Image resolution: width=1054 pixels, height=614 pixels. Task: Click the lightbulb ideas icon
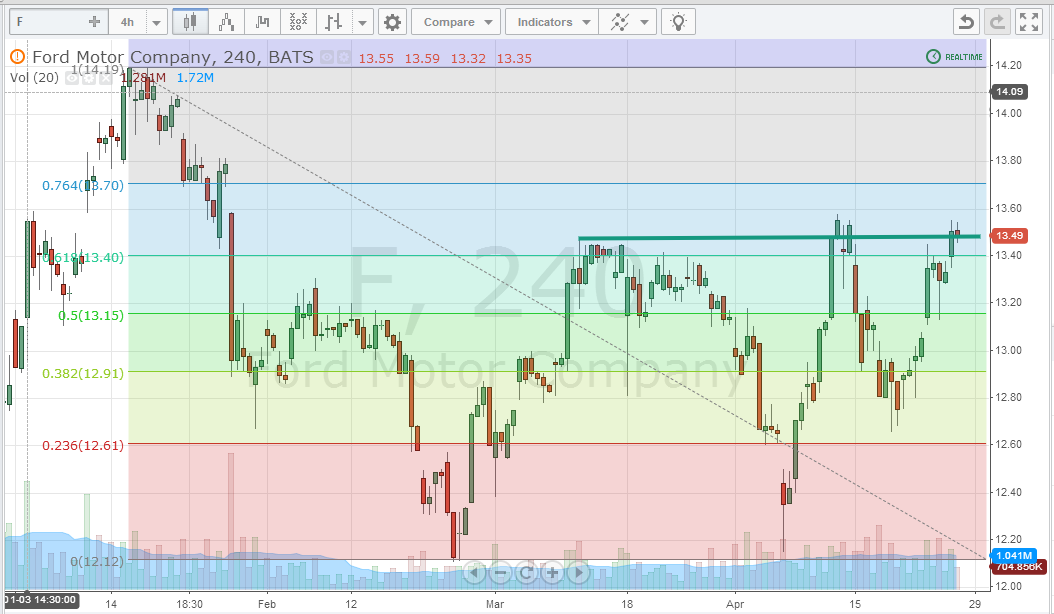(x=678, y=22)
